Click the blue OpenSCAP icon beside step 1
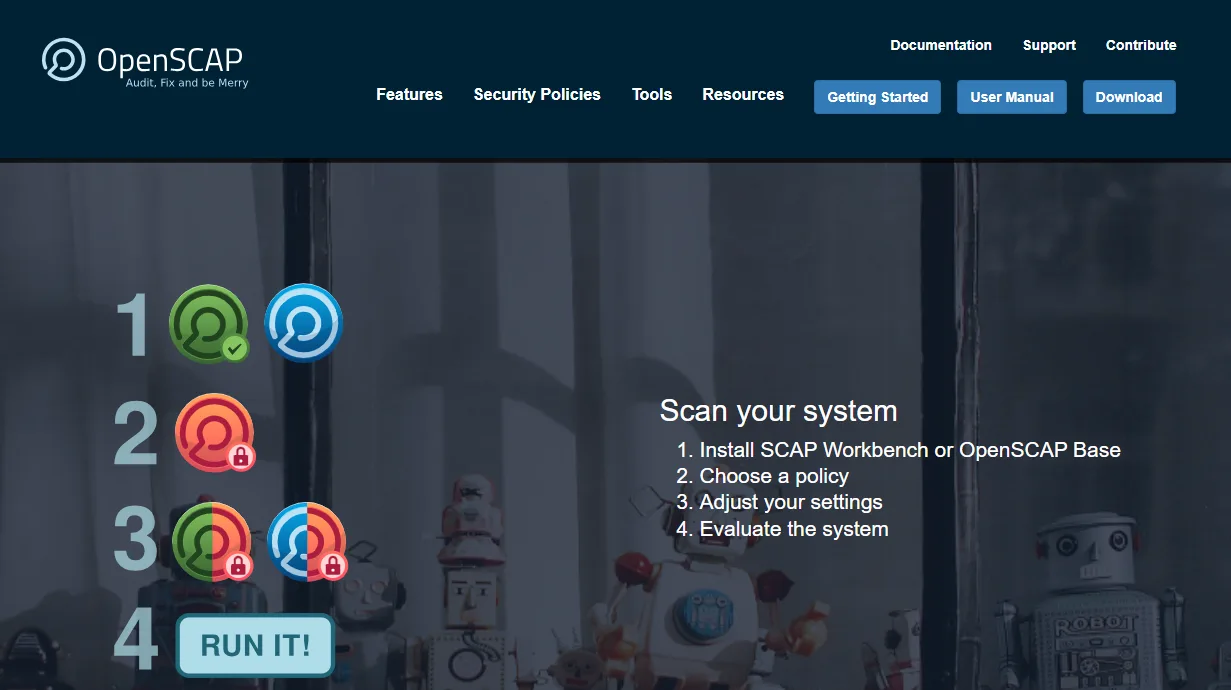The image size is (1231, 690). 303,323
